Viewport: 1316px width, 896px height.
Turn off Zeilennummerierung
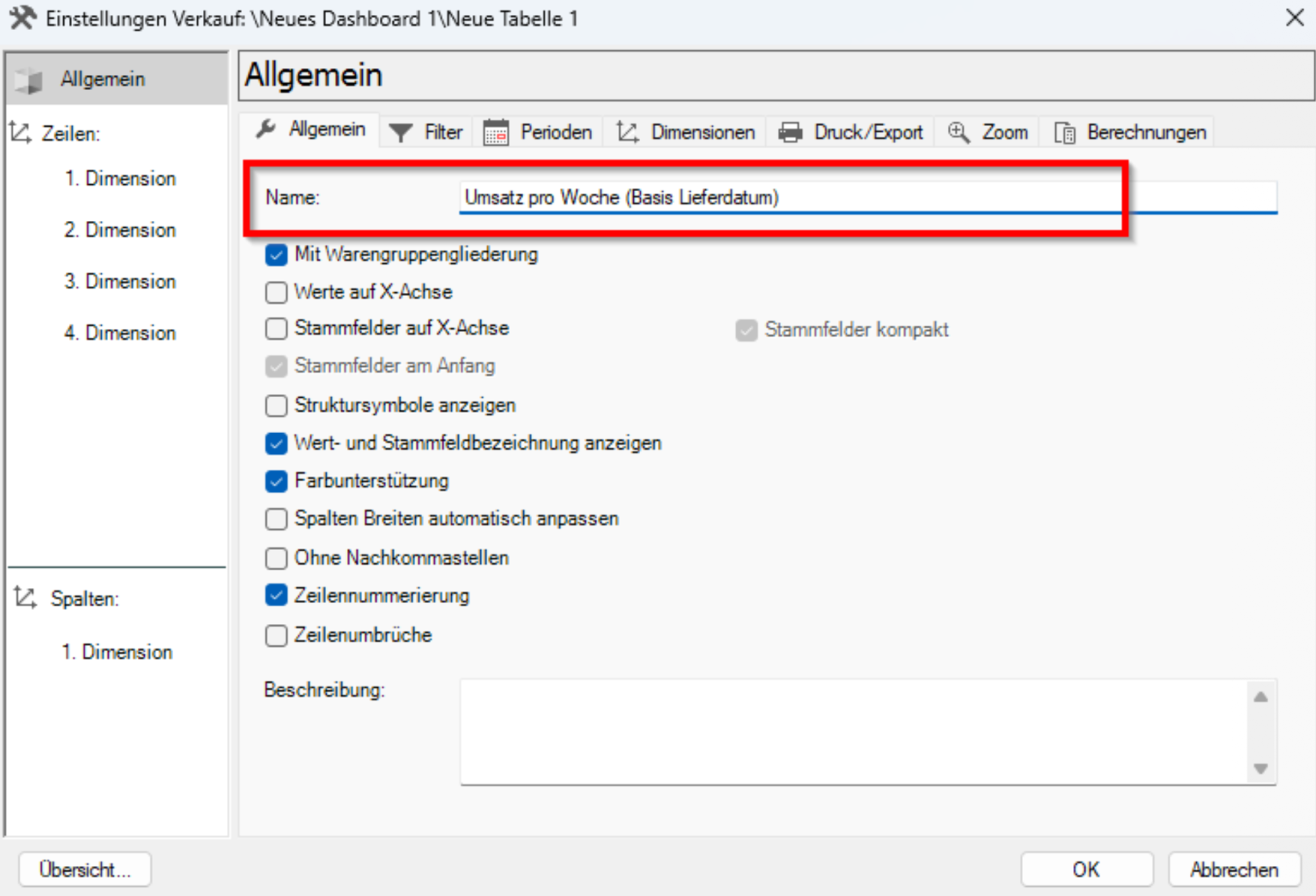[x=276, y=595]
